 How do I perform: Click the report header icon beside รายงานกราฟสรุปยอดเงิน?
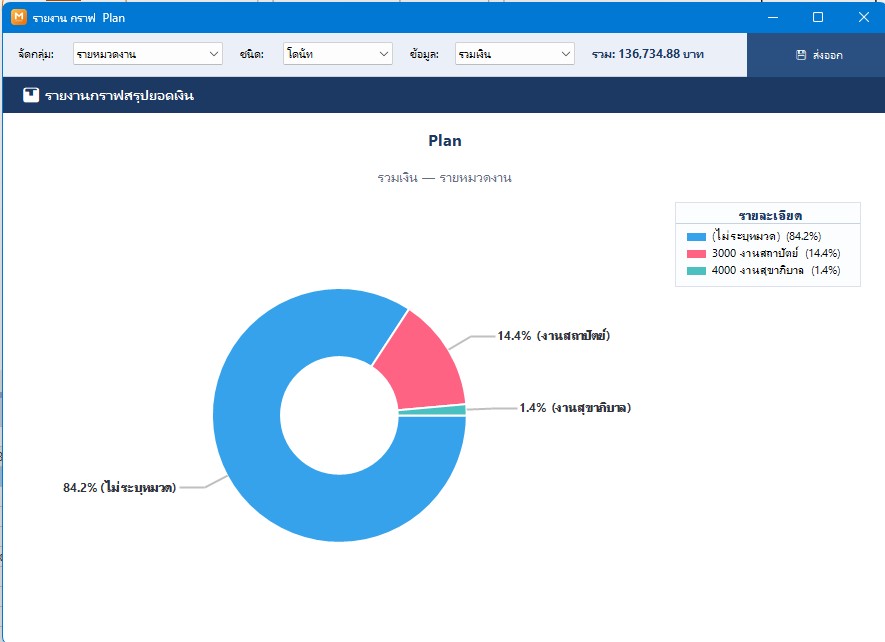pyautogui.click(x=31, y=95)
